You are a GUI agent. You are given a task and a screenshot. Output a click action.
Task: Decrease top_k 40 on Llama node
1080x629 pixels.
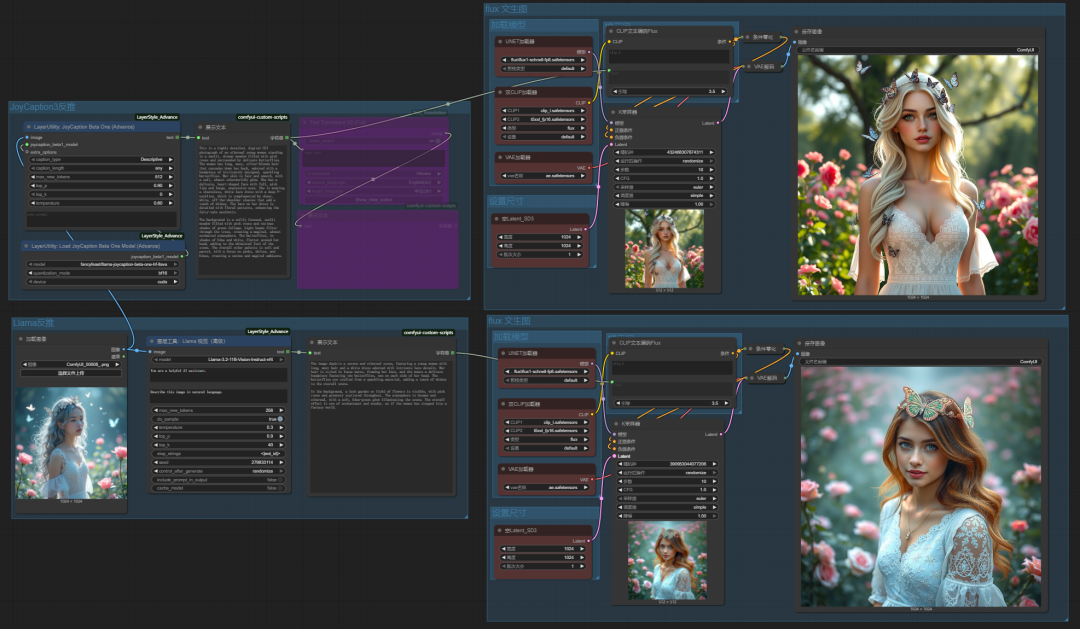156,444
